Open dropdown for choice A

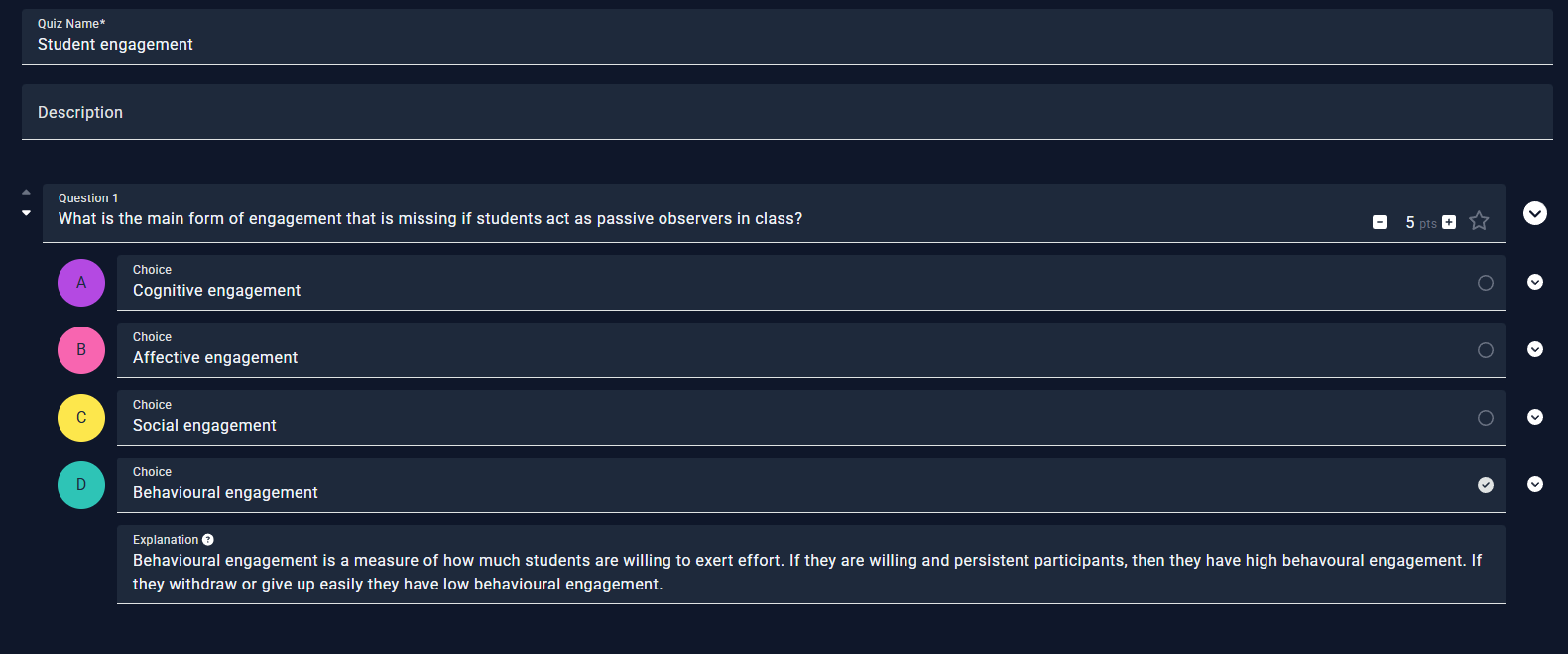(x=1535, y=282)
